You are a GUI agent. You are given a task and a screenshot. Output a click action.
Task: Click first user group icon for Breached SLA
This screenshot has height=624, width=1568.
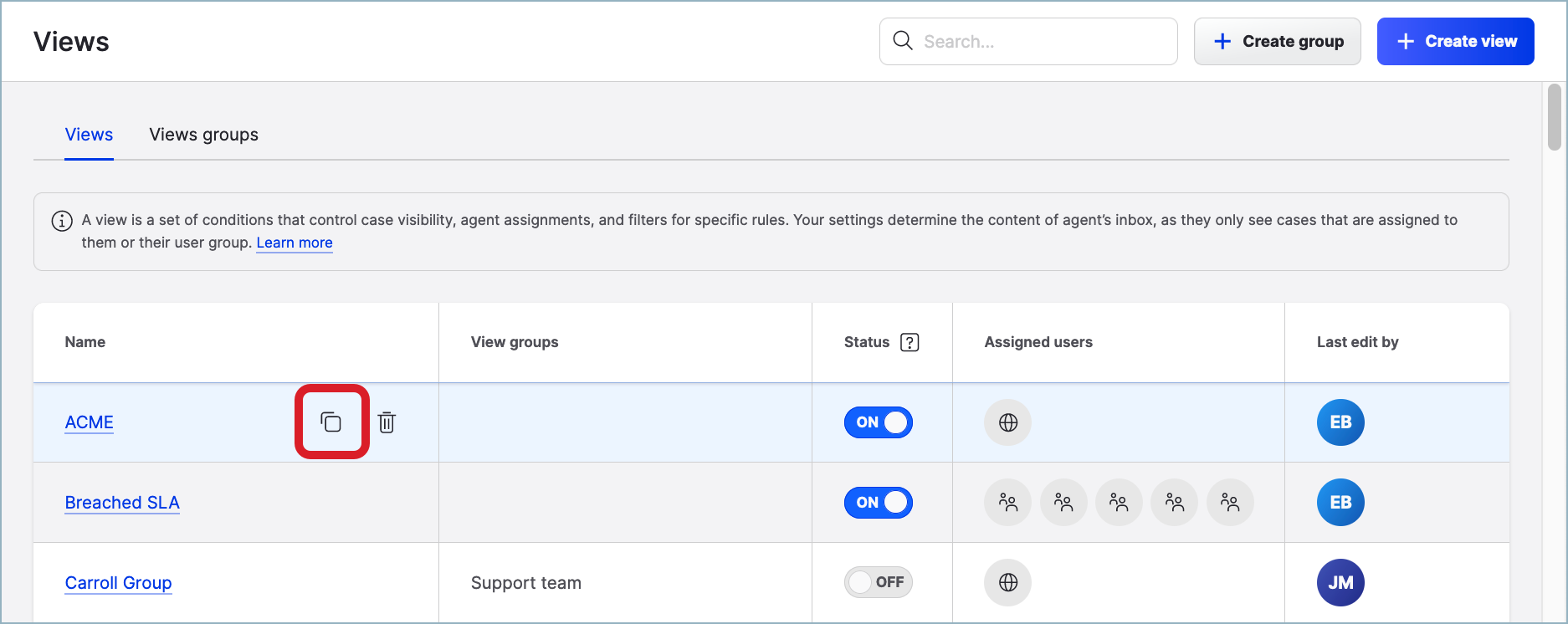click(1008, 503)
